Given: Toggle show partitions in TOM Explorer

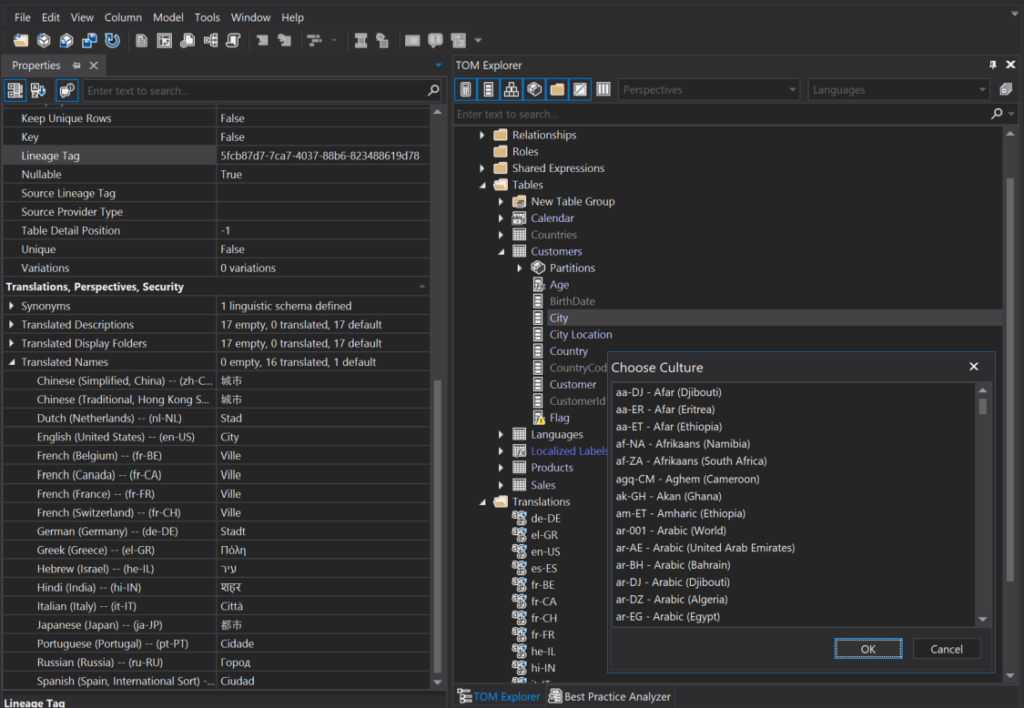Looking at the screenshot, I should [534, 89].
